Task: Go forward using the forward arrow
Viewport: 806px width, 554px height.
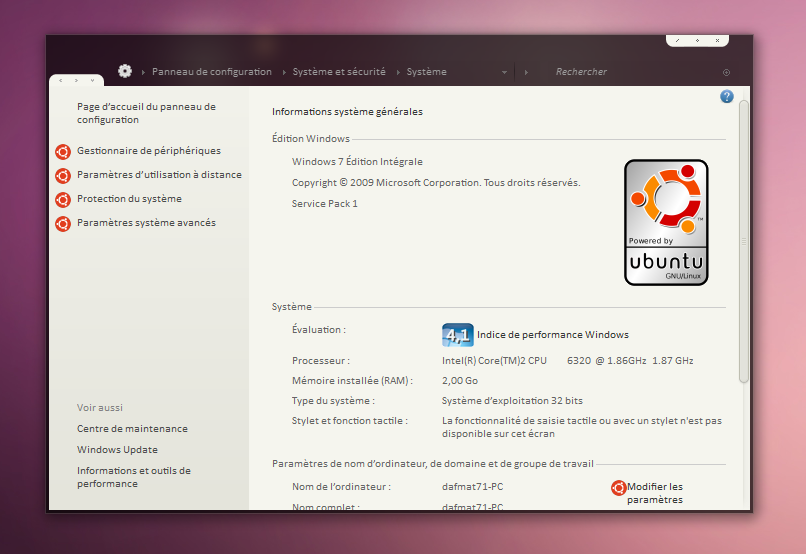Action: point(76,80)
